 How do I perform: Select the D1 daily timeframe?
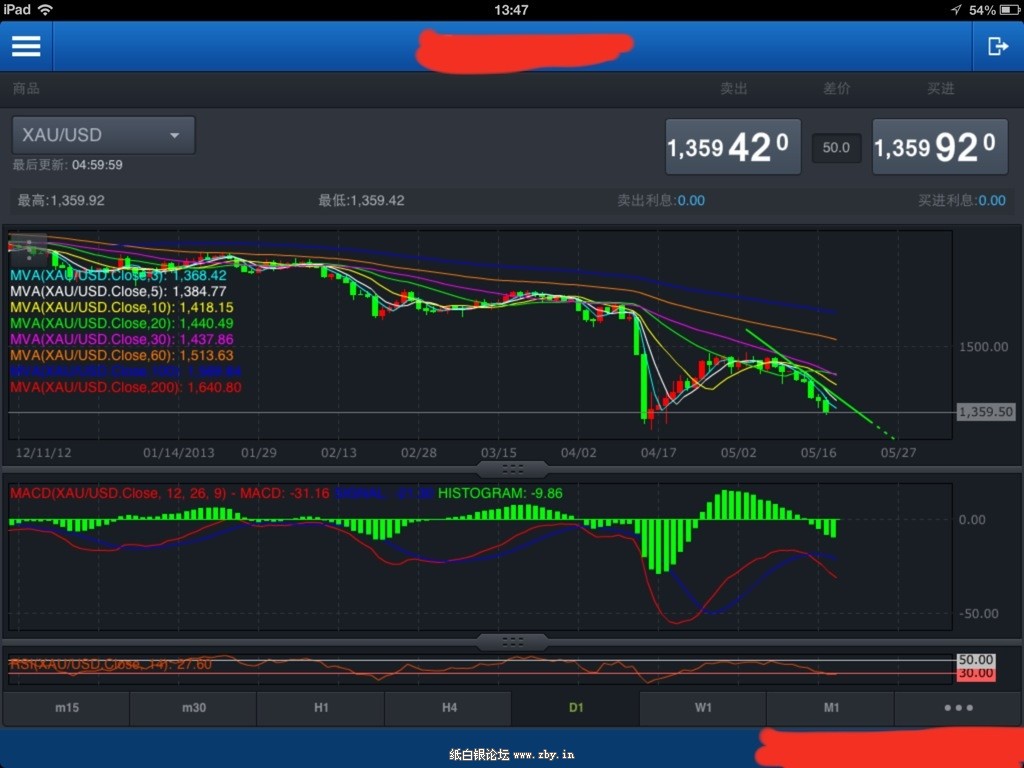pos(576,708)
